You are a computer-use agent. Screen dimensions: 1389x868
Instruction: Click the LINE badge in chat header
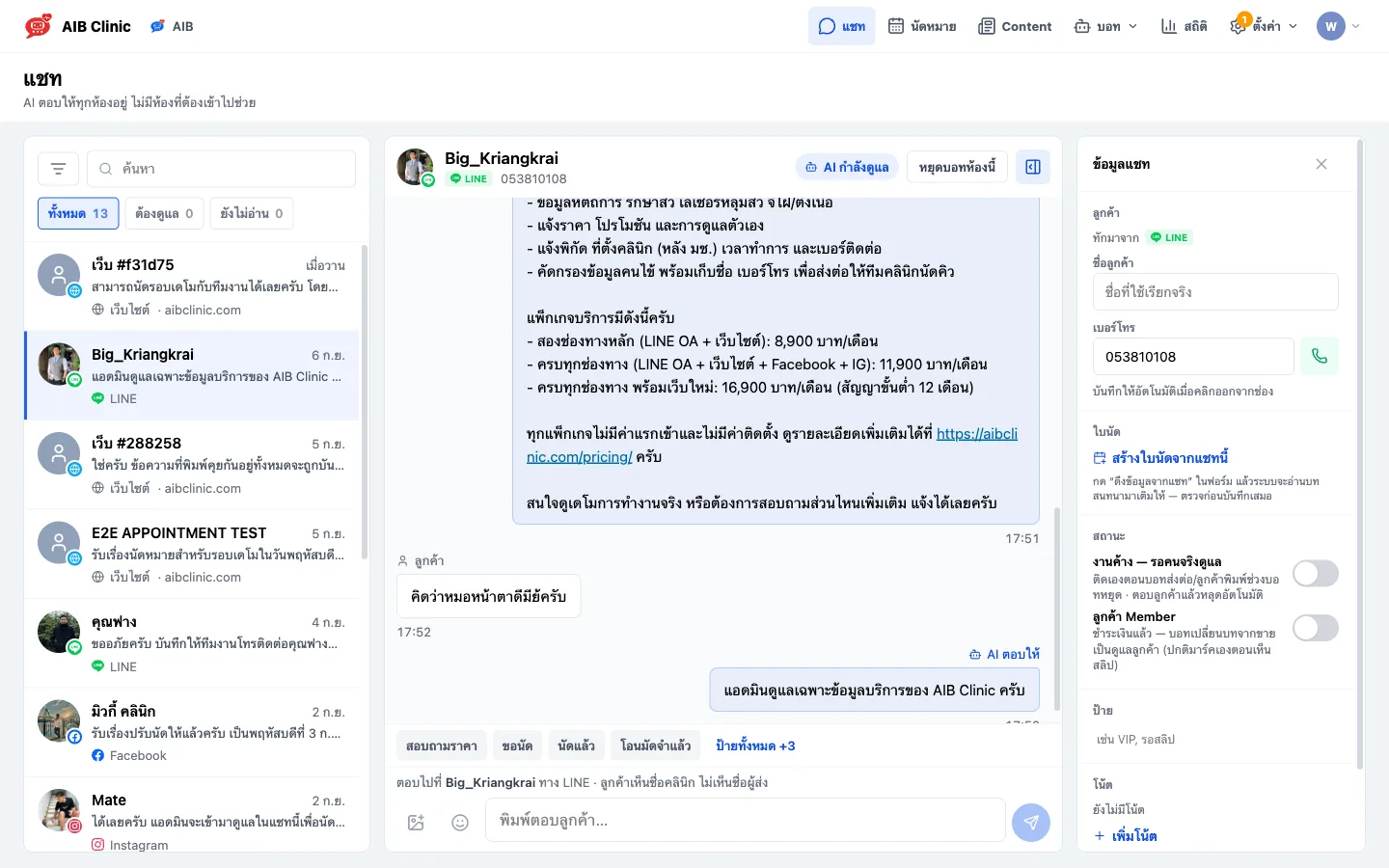click(x=470, y=178)
